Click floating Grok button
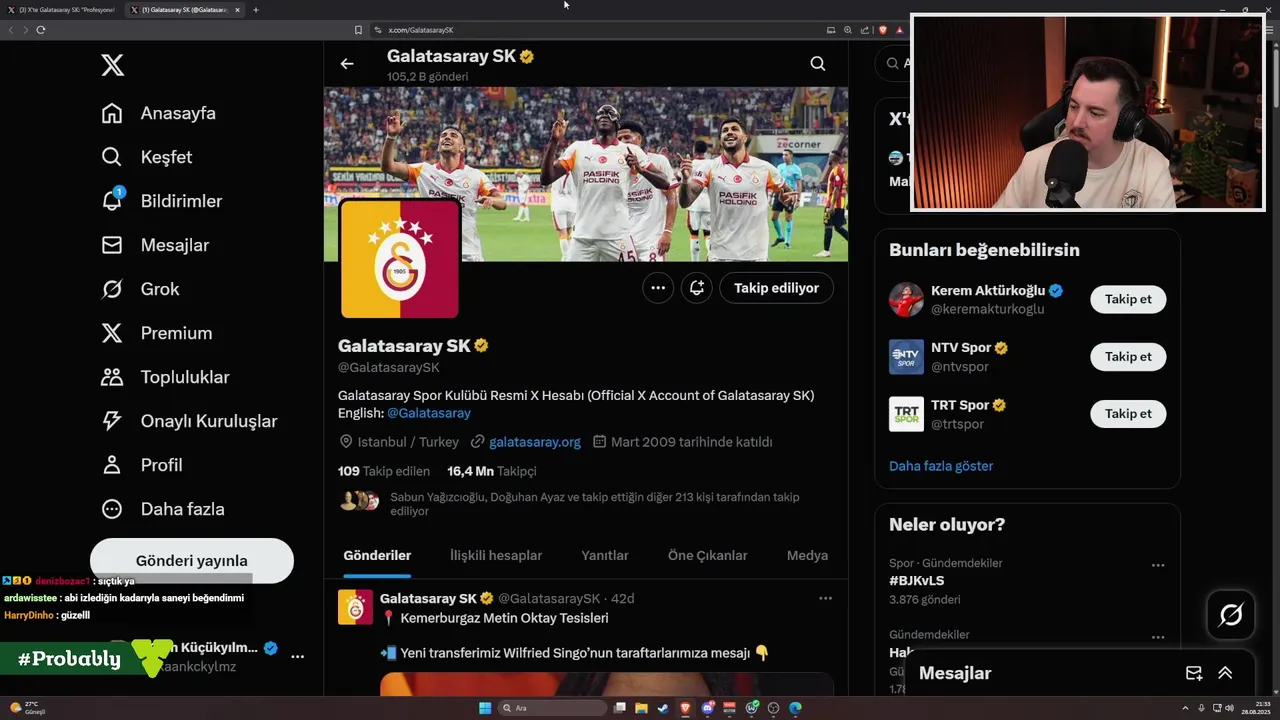The width and height of the screenshot is (1280, 720). coord(1231,615)
